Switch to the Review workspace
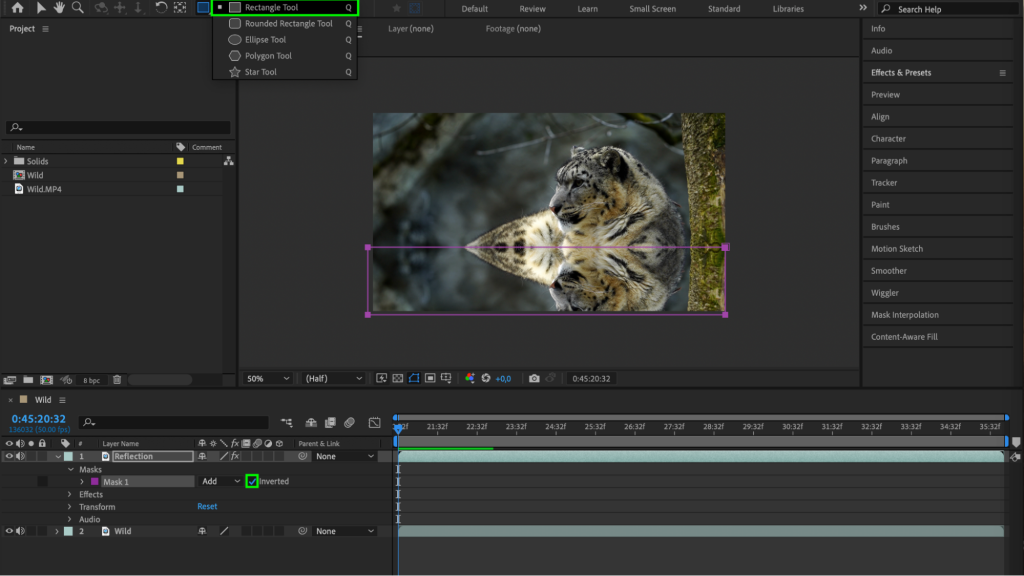 tap(531, 8)
